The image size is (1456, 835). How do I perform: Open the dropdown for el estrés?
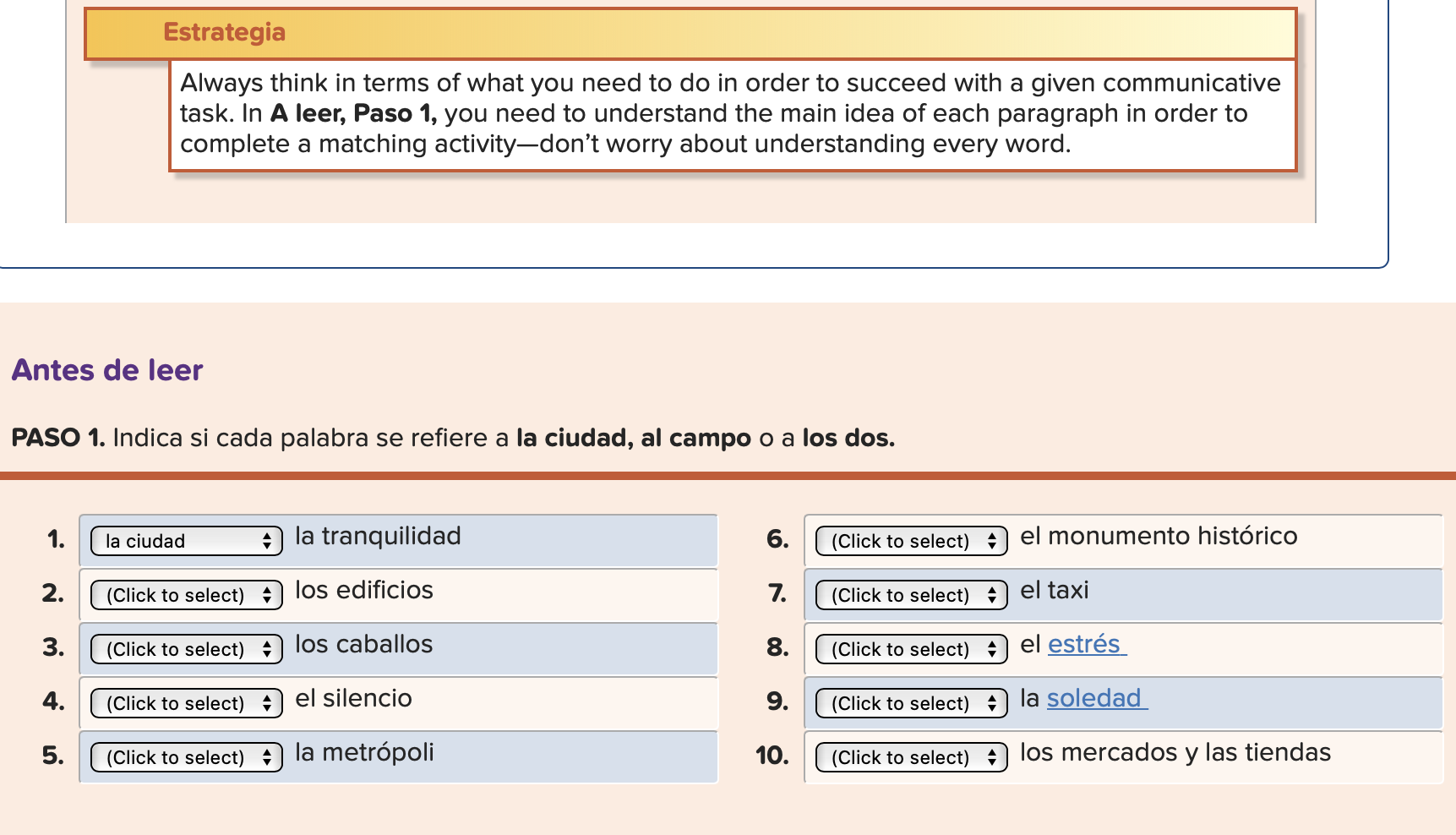911,649
